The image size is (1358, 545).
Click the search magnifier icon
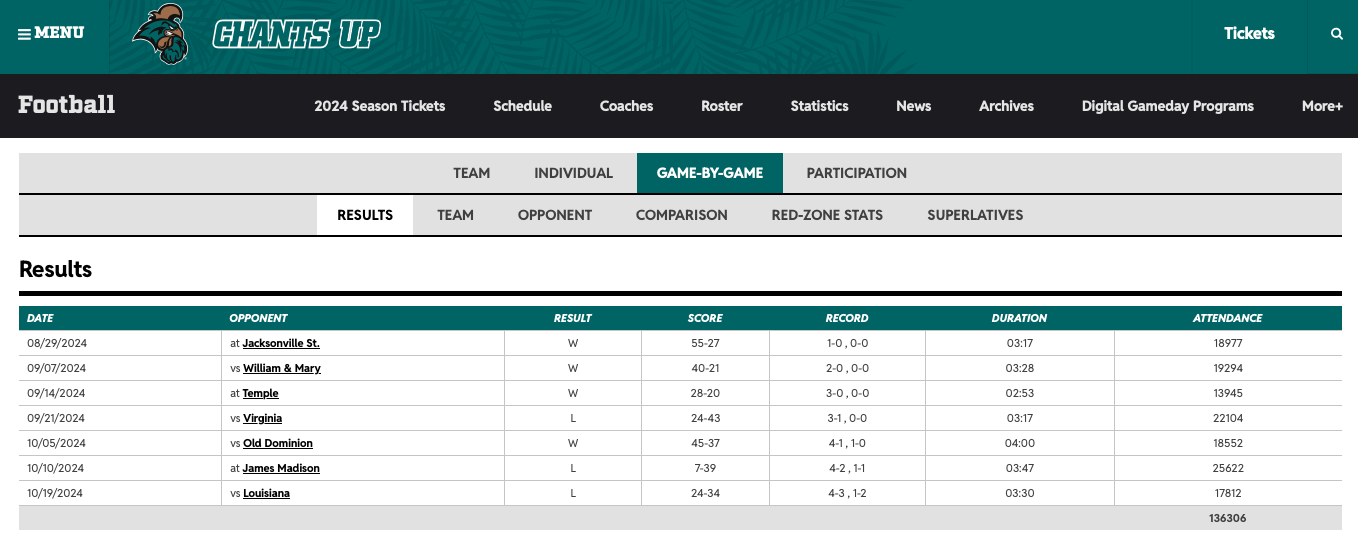pos(1337,34)
